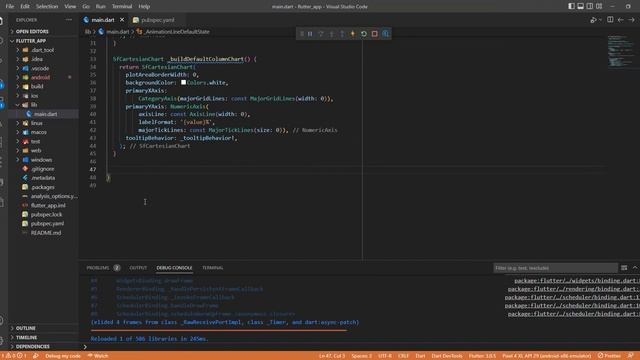640x360 pixels.
Task: Click Debug my code in status bar
Action: click(x=62, y=356)
